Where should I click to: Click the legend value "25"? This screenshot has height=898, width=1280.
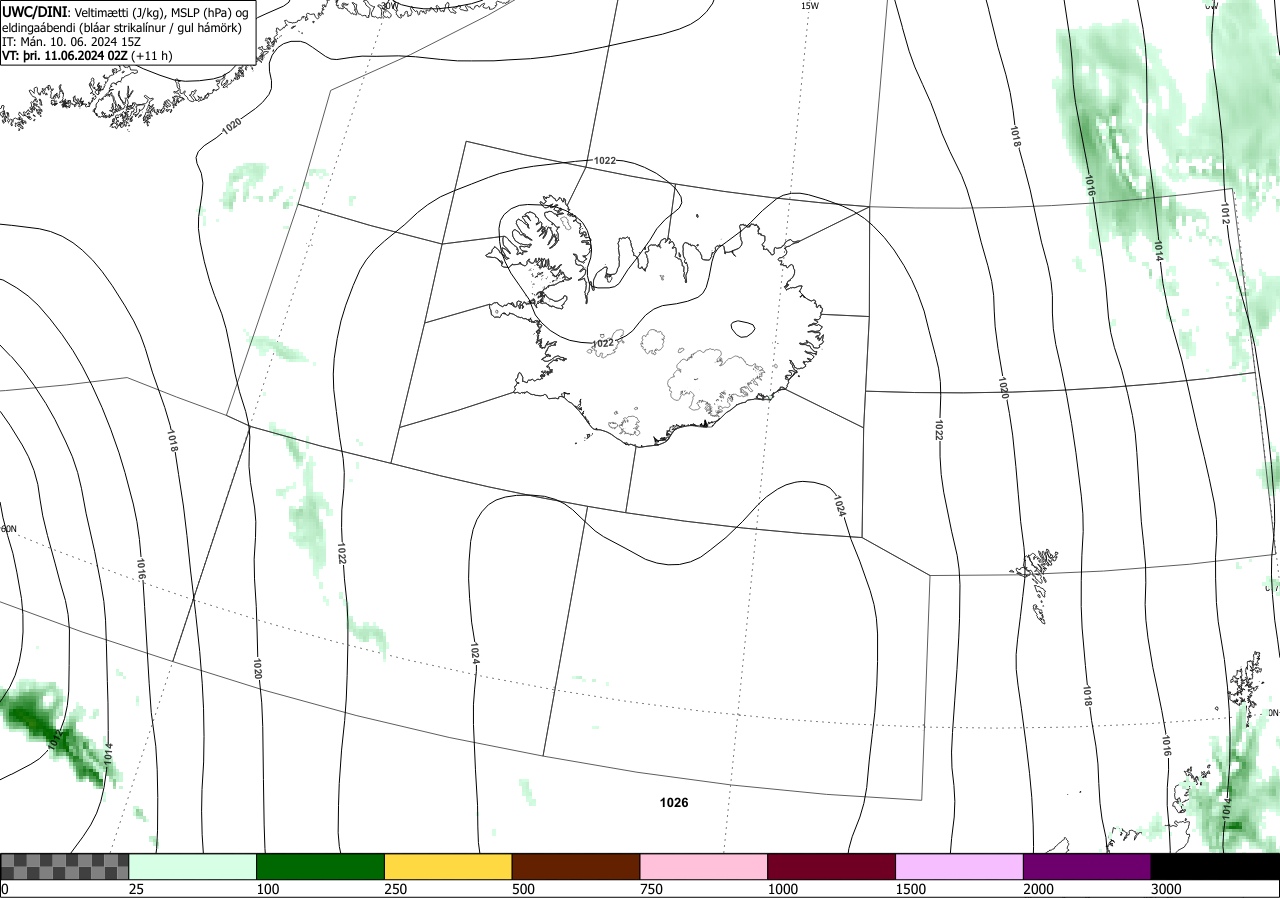tap(136, 889)
